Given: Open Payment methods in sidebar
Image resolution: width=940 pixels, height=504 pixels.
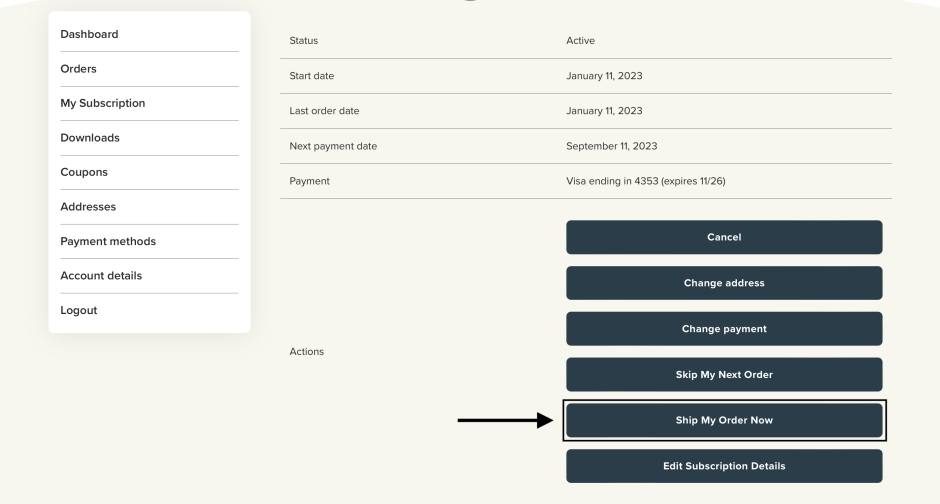Looking at the screenshot, I should tap(108, 241).
